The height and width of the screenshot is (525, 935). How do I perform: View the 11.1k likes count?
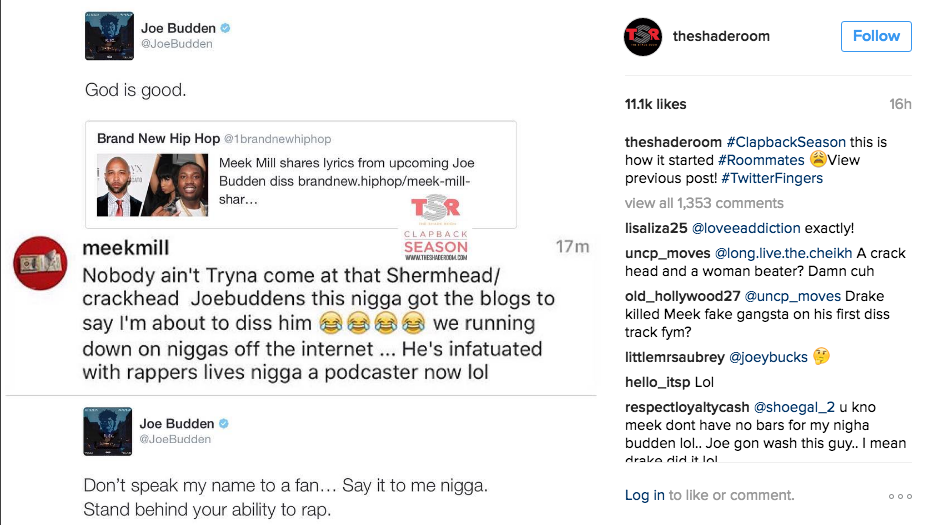pyautogui.click(x=655, y=104)
